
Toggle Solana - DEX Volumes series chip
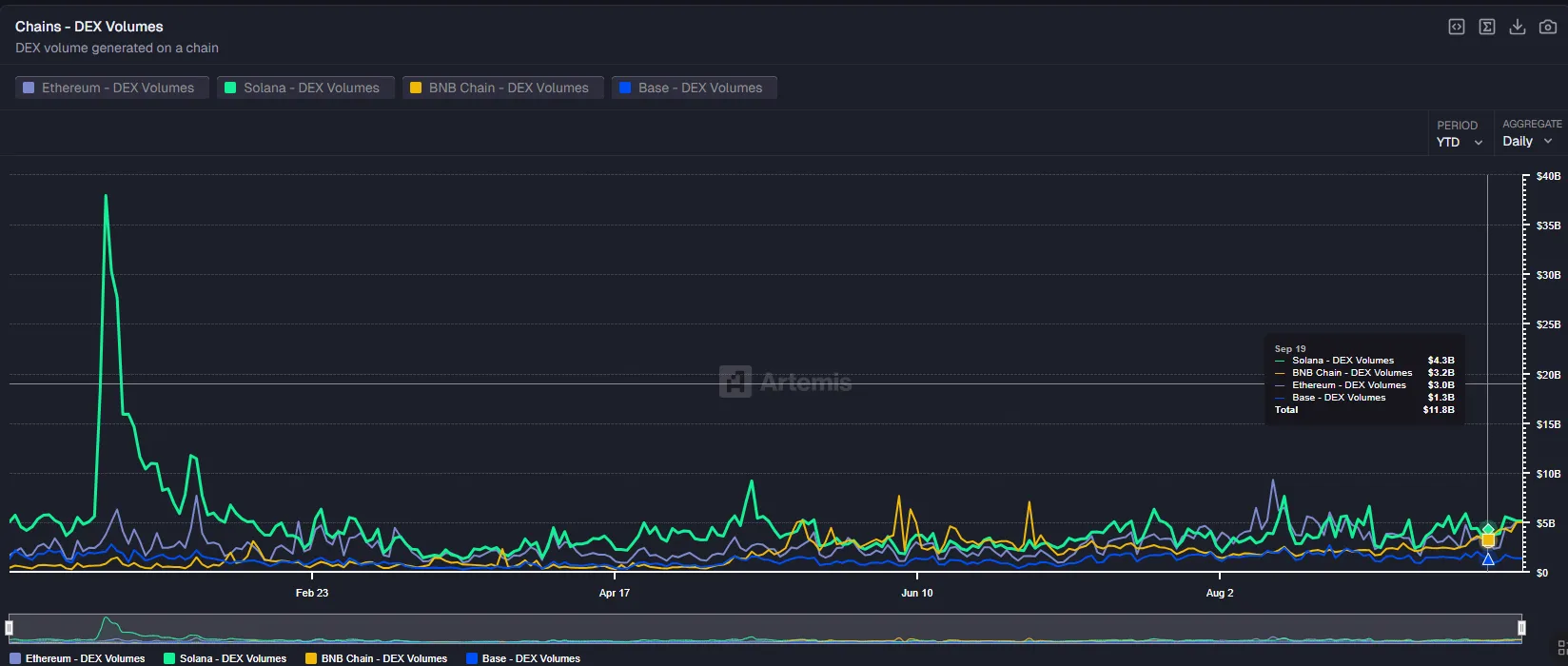304,88
